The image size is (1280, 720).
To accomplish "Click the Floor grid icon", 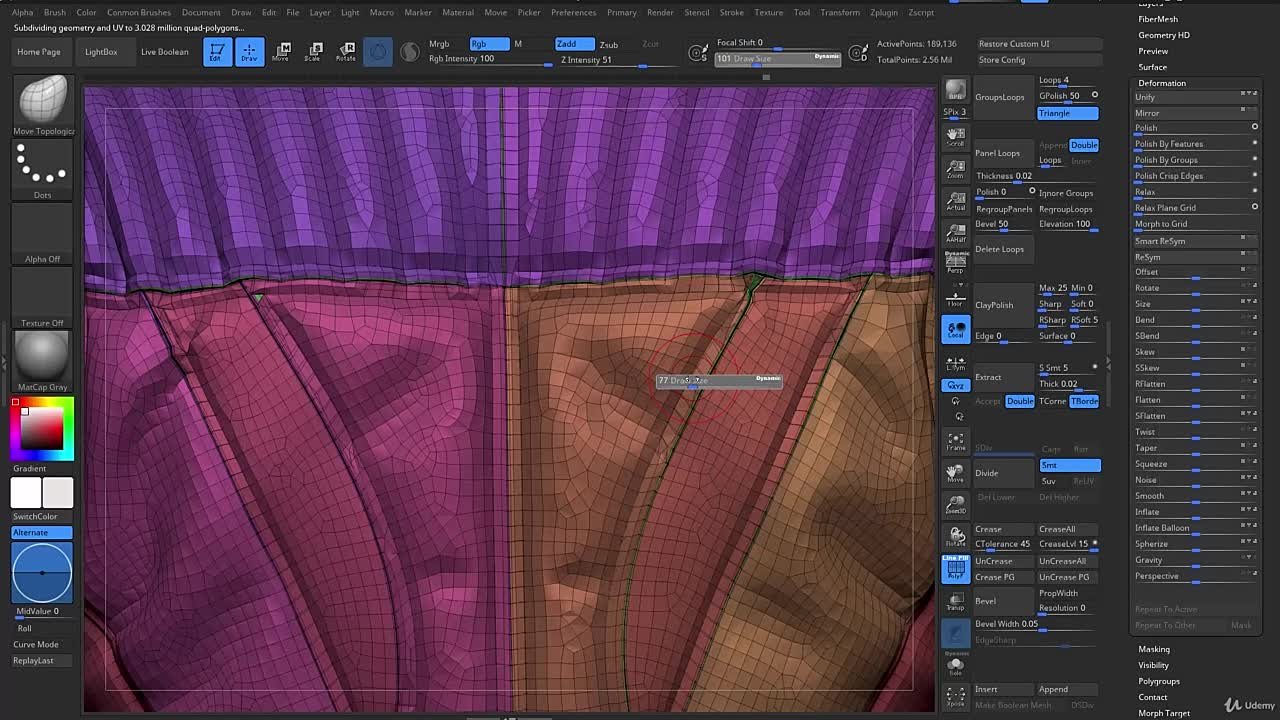I will pos(956,297).
